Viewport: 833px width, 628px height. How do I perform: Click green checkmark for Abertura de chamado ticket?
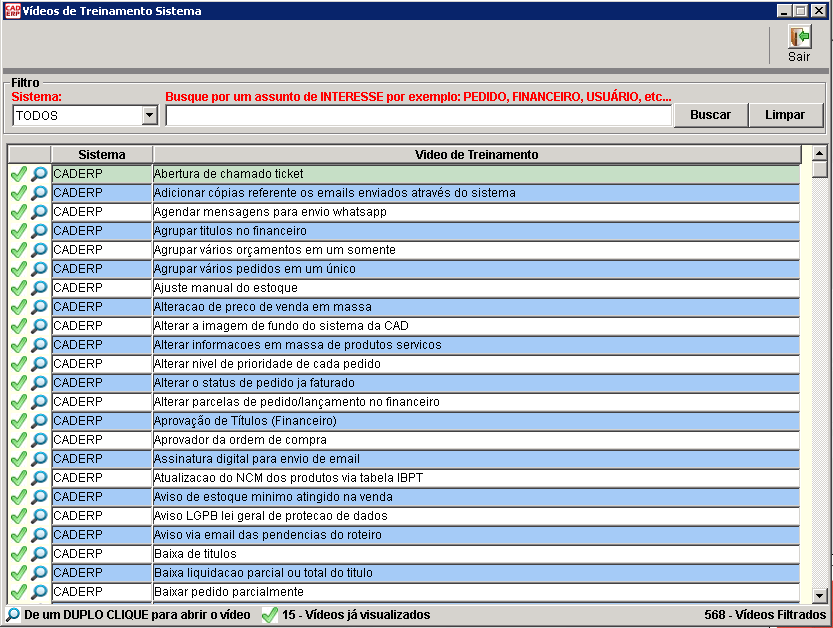pos(19,174)
